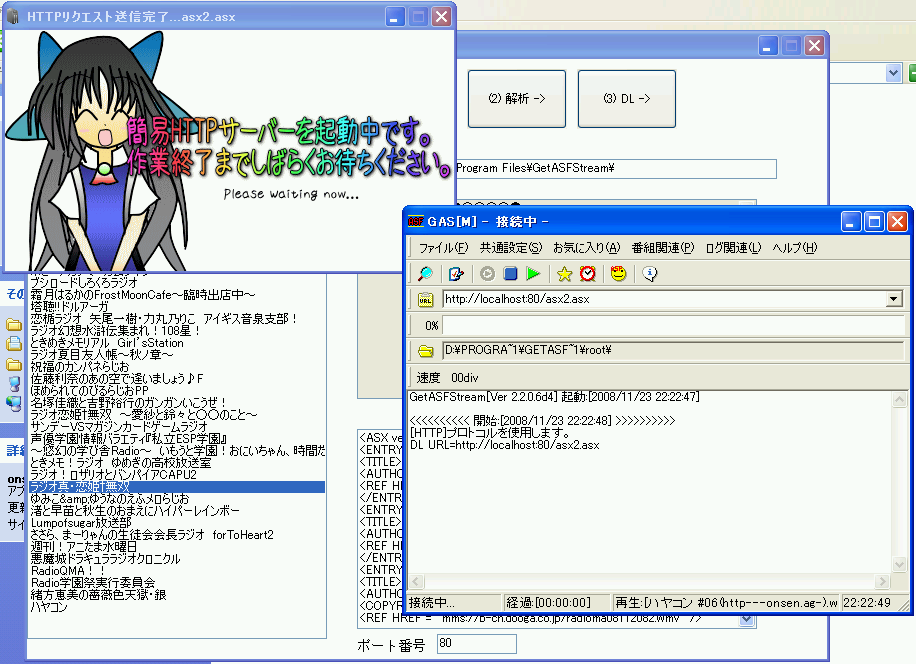Click the 22:22:49 clock in status bar

pos(867,603)
